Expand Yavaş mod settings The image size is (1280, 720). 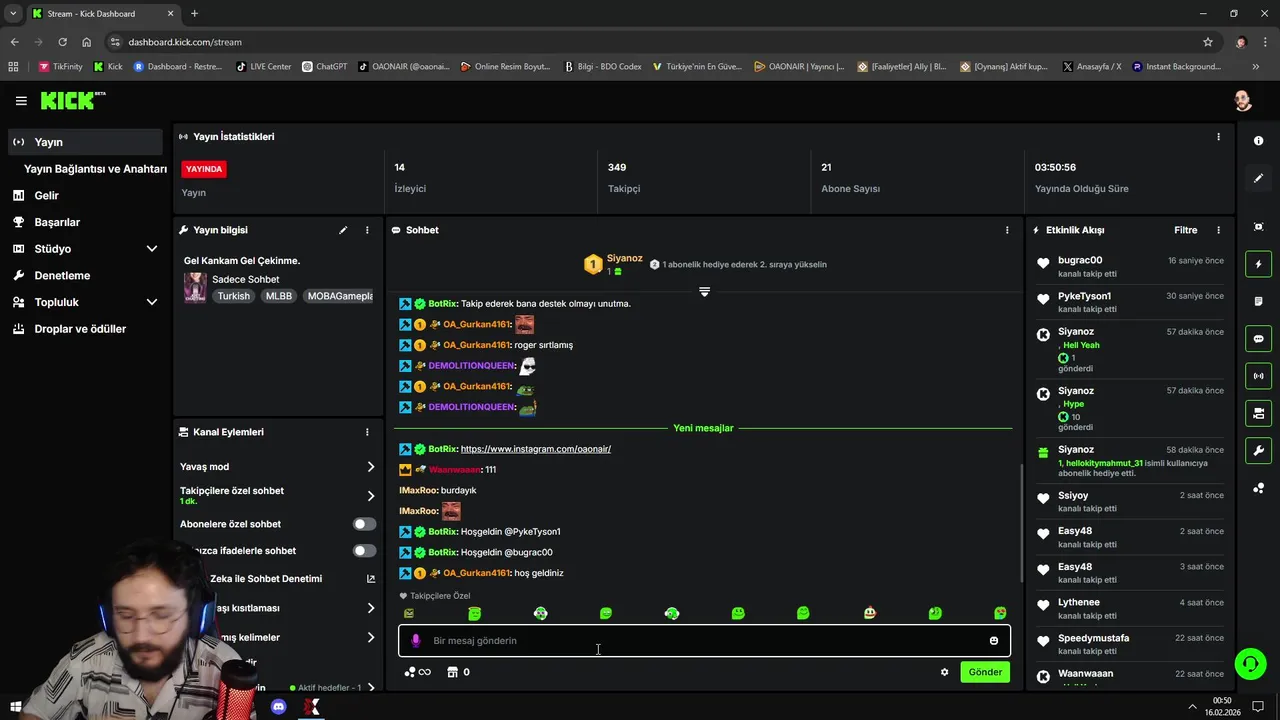click(x=370, y=467)
